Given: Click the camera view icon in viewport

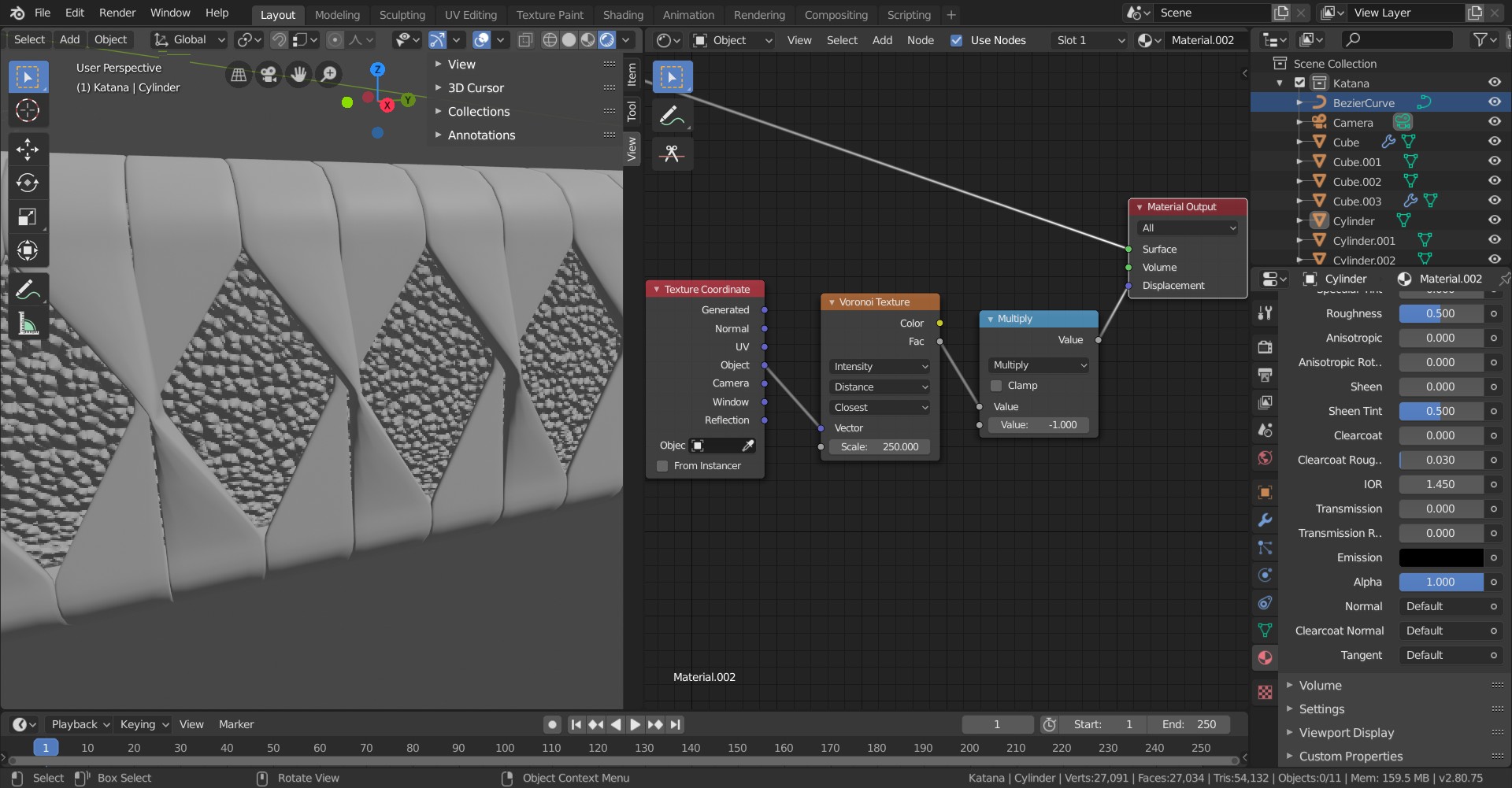Looking at the screenshot, I should [269, 75].
